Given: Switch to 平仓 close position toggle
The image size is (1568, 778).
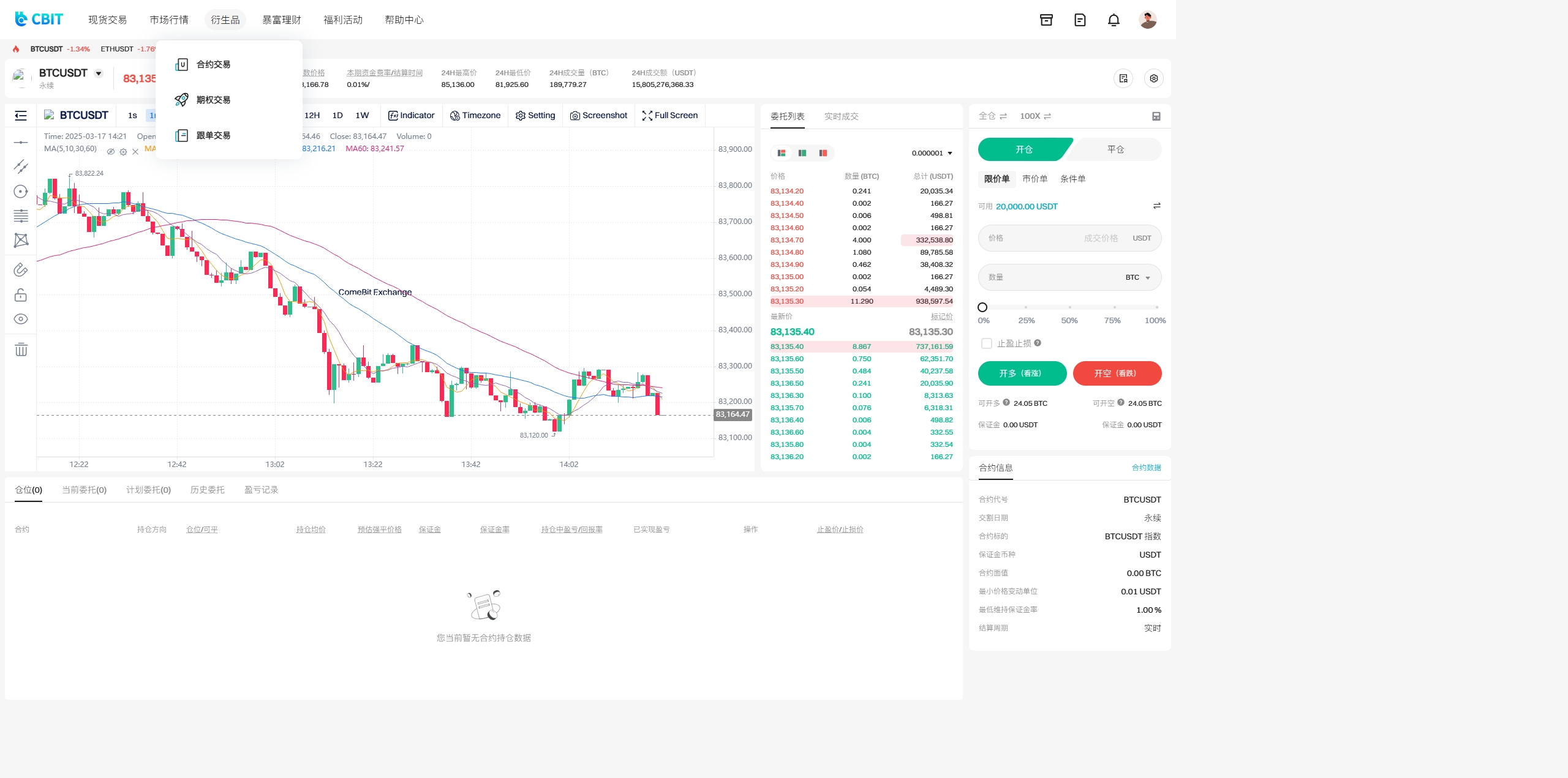Looking at the screenshot, I should [1115, 149].
